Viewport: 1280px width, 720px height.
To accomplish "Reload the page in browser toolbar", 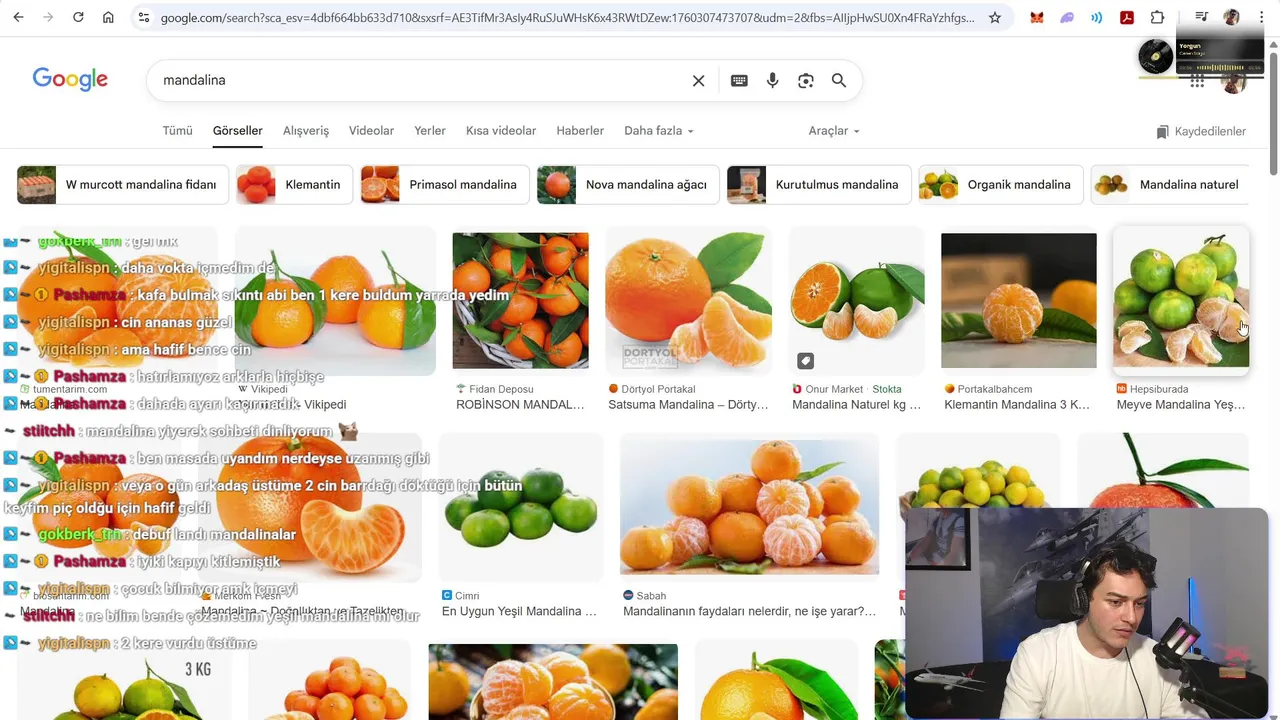I will tap(78, 17).
